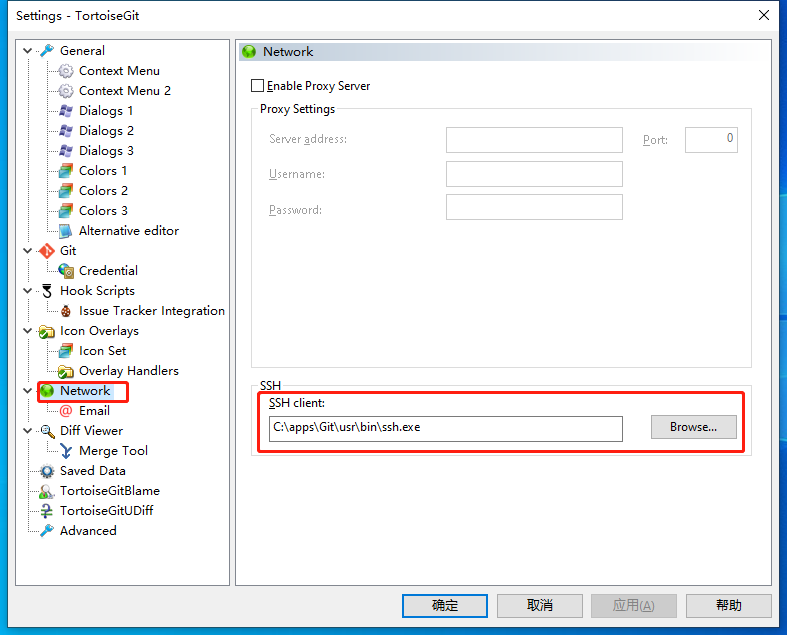Screen dimensions: 787x635
Task: Open the Dialogs 1 settings page
Action: (106, 111)
